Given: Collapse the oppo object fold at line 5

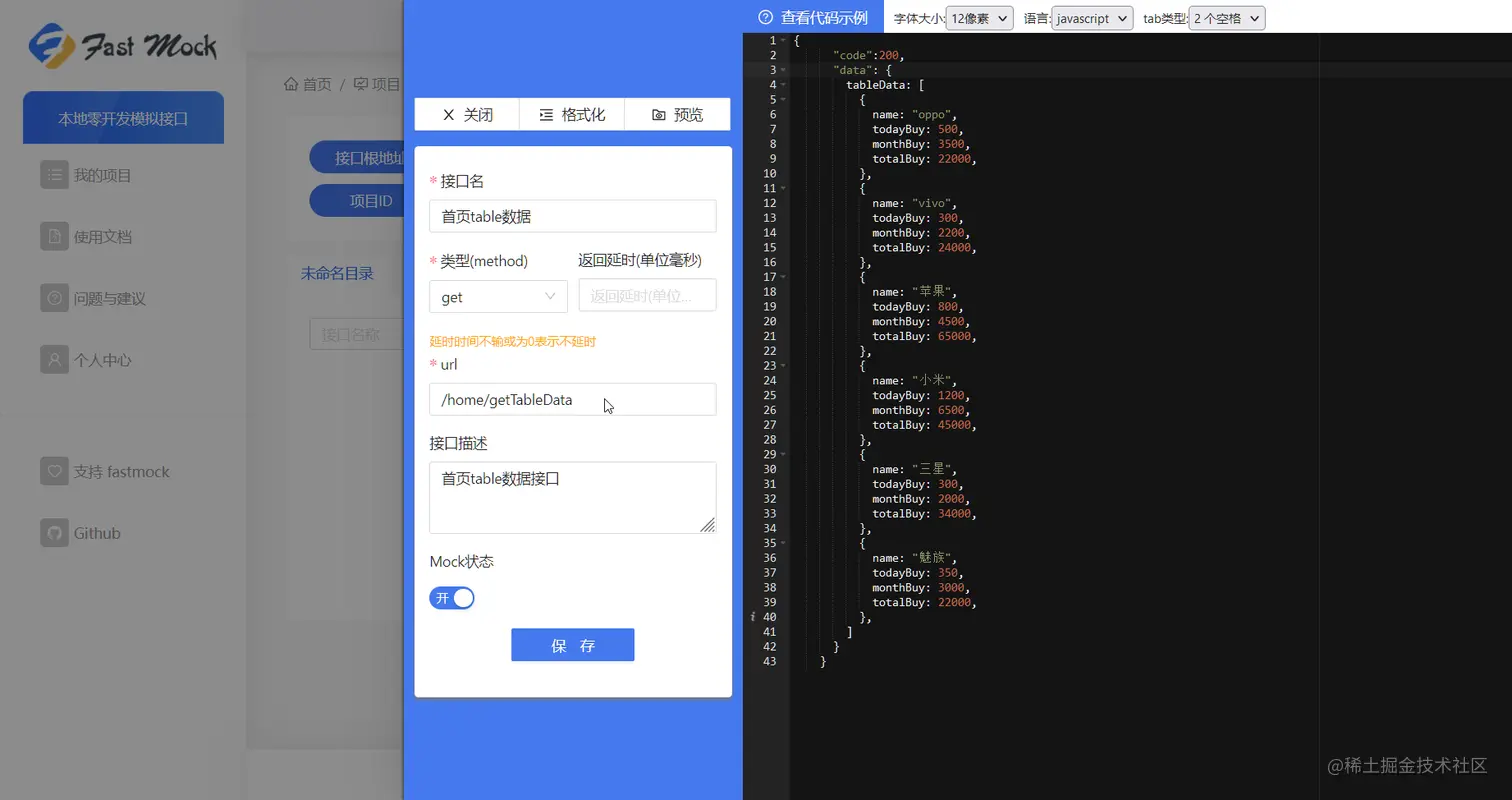Looking at the screenshot, I should coord(784,99).
